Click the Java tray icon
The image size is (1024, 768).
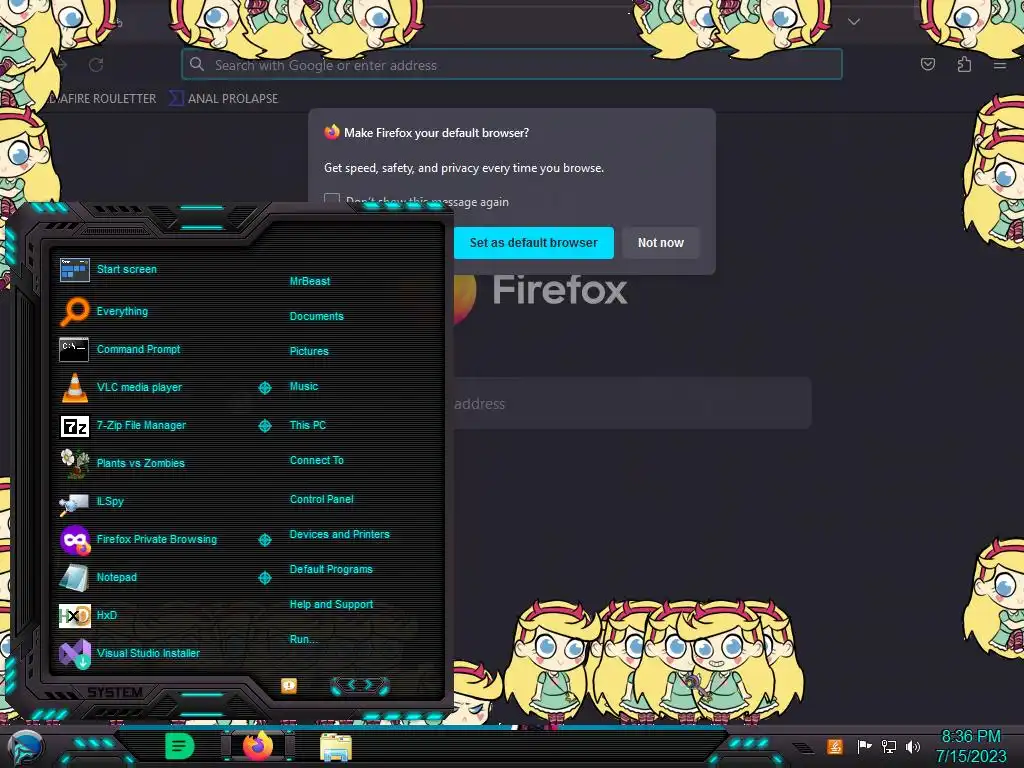tap(835, 746)
